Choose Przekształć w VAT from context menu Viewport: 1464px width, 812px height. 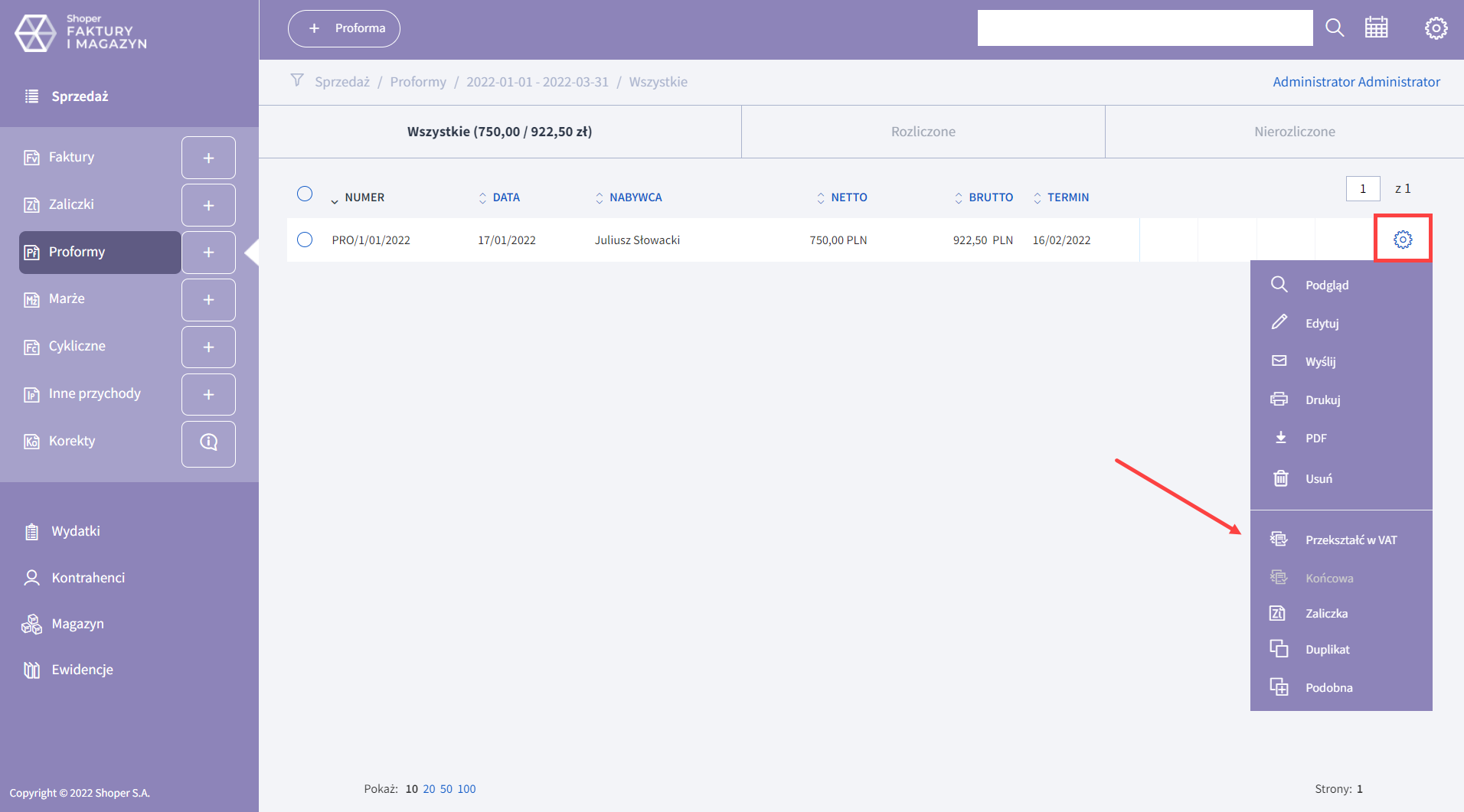pyautogui.click(x=1351, y=540)
